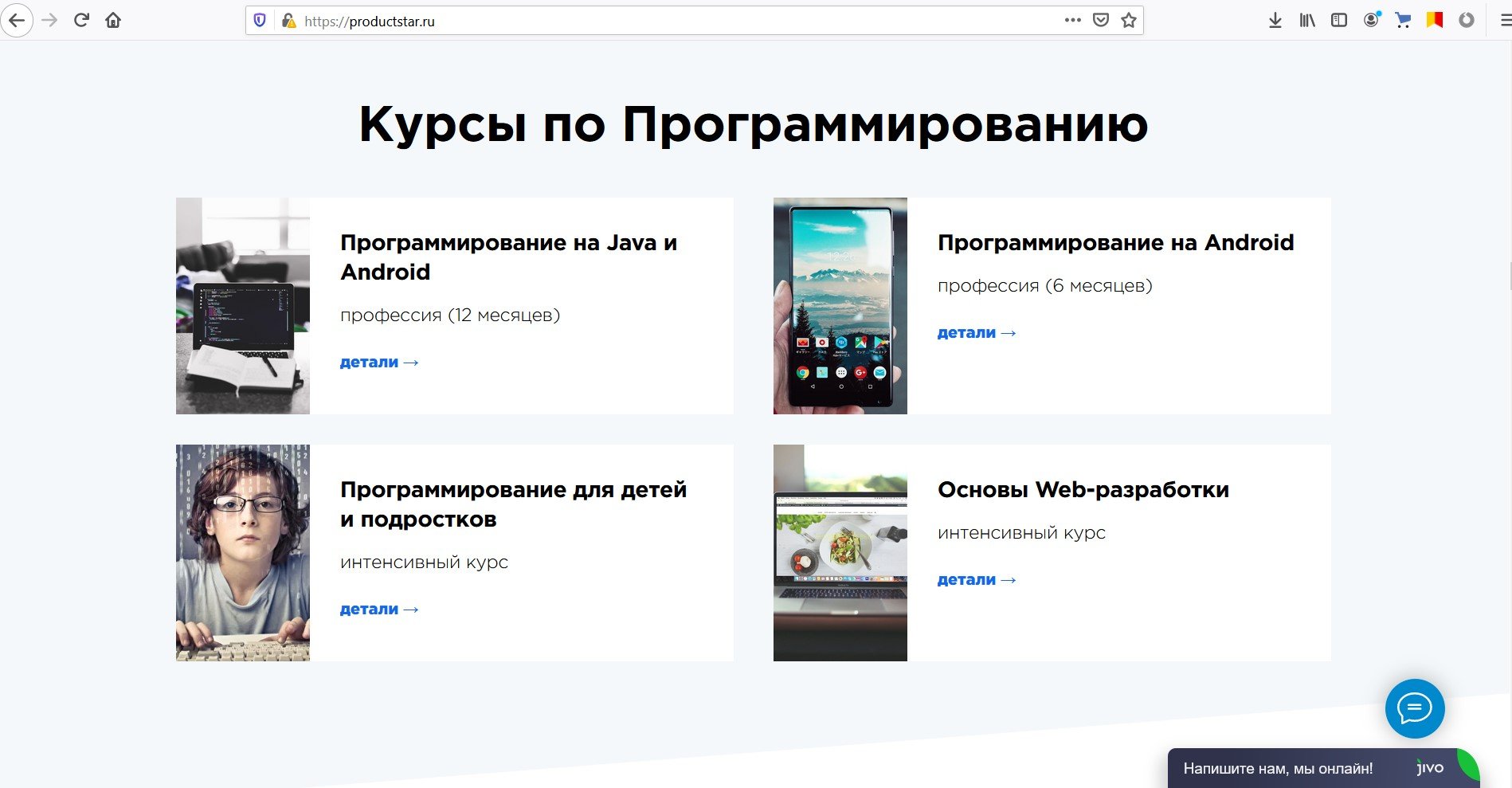Click the shopping cart extension icon
1512x788 pixels.
tap(1403, 21)
